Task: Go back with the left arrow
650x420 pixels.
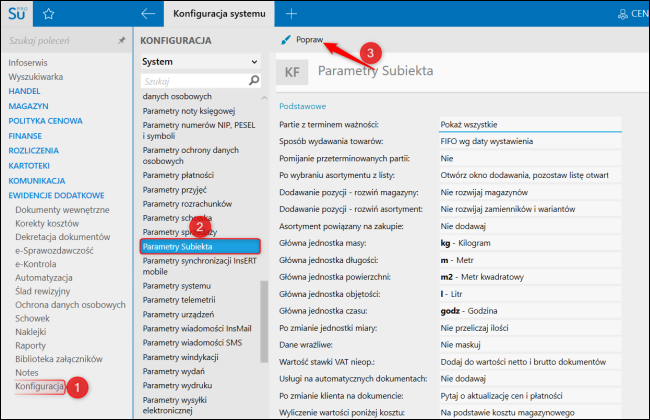Action: click(x=148, y=14)
